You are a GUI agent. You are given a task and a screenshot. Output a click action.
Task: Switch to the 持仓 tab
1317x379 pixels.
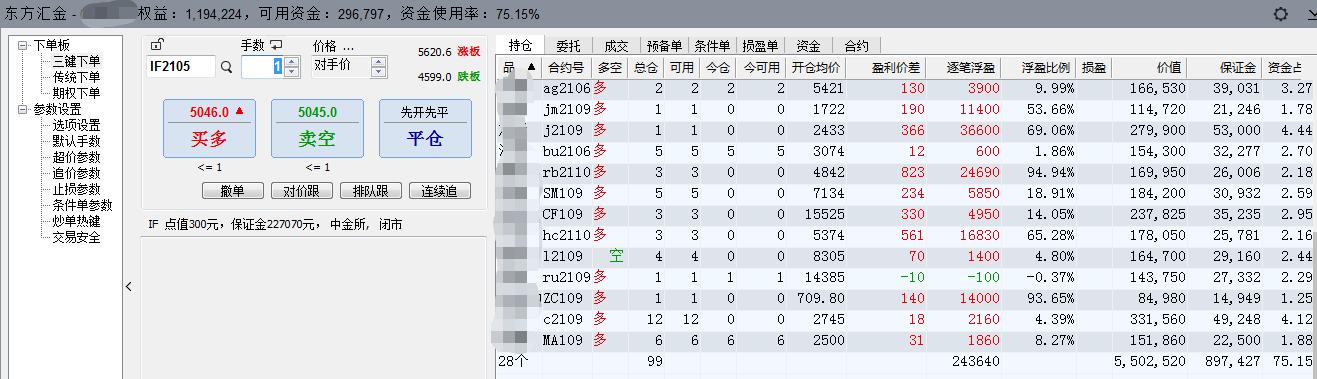coord(520,45)
